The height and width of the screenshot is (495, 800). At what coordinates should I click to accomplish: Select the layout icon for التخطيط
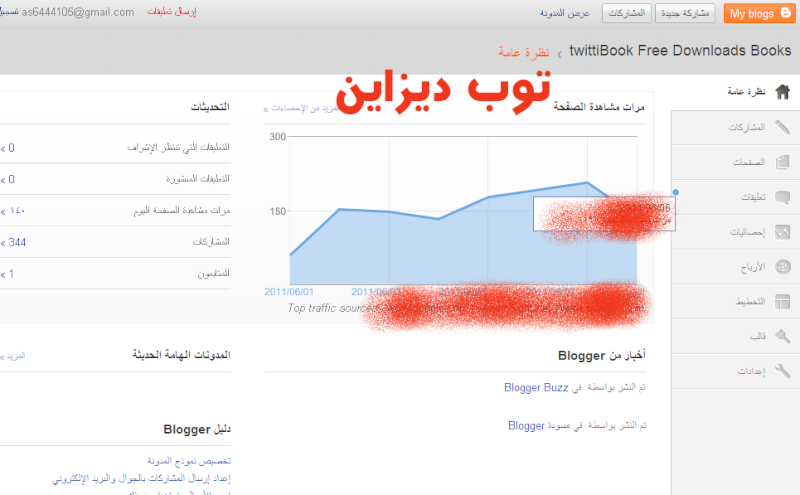coord(782,301)
